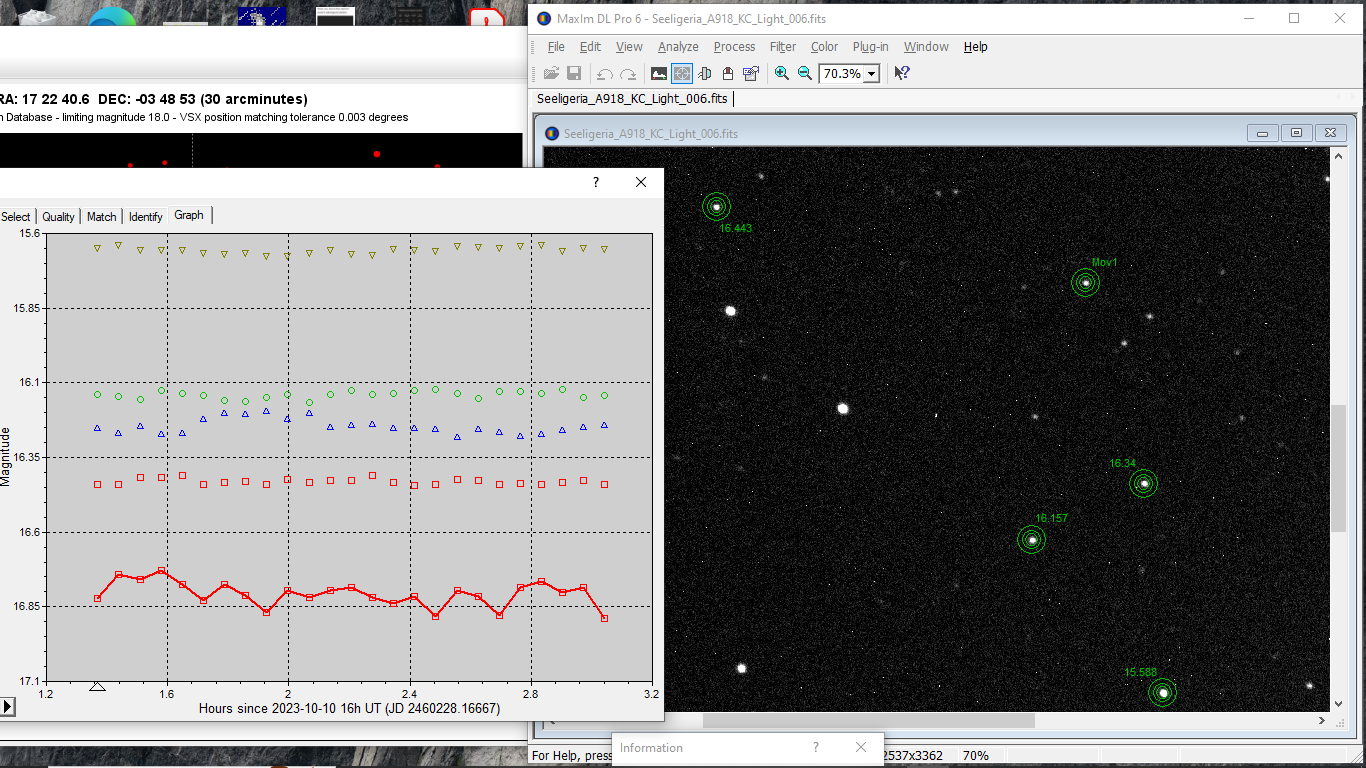Image resolution: width=1366 pixels, height=768 pixels.
Task: Select the Seeligeria_A918_KC_Light_006.fits document tab
Action: pos(632,99)
